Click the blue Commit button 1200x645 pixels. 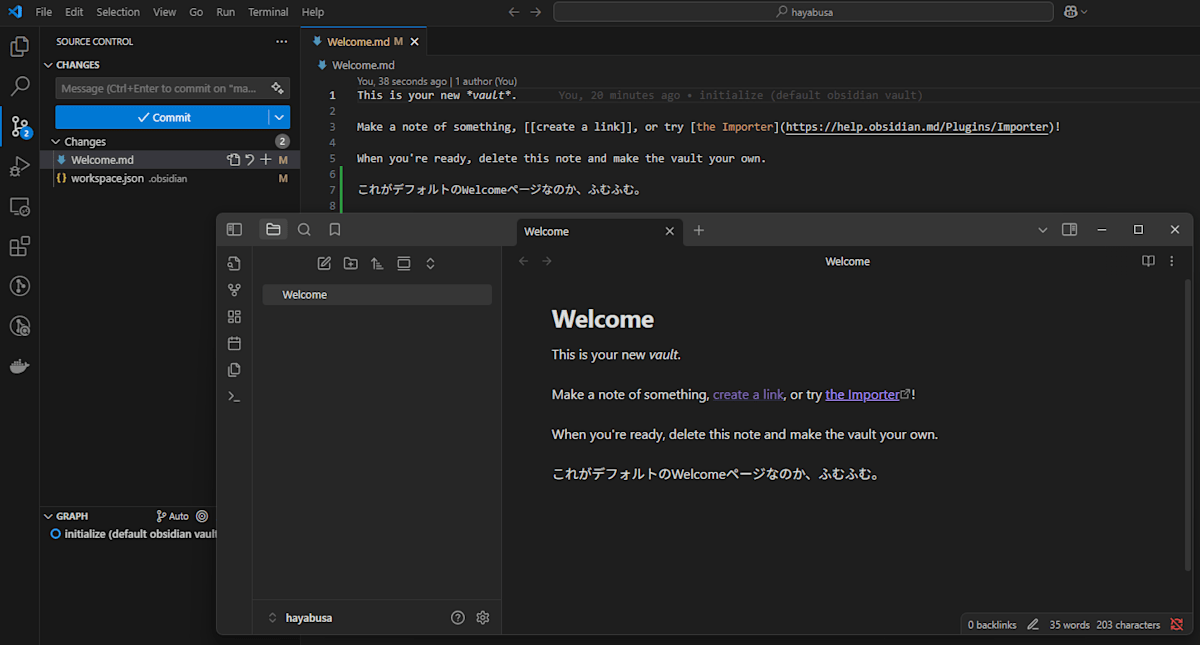162,117
